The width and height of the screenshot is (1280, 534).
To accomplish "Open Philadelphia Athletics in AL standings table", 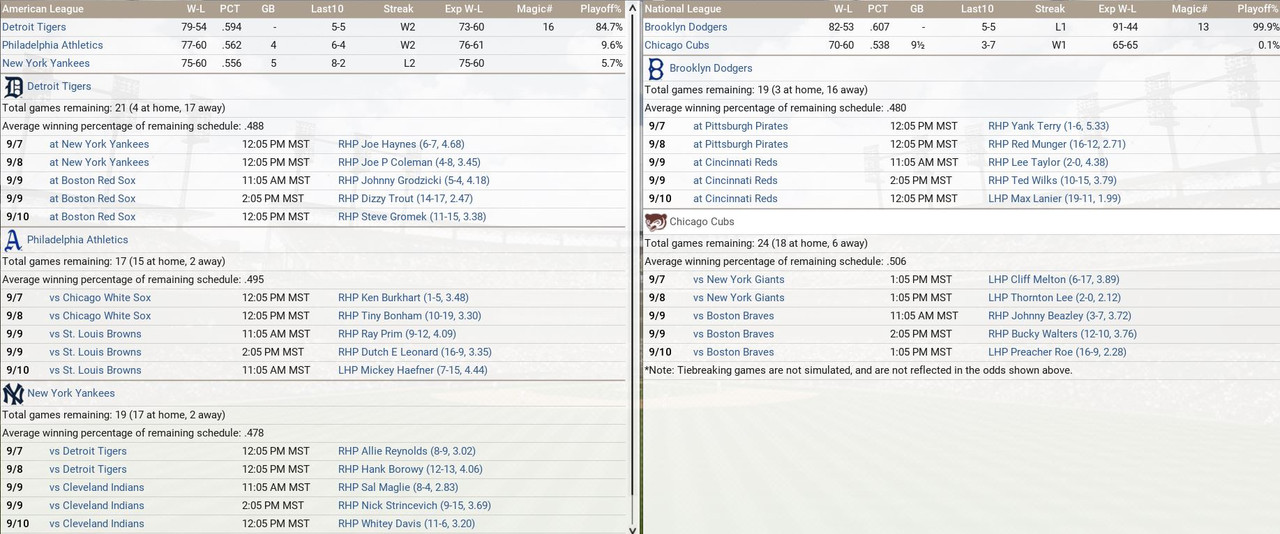I will click(52, 45).
